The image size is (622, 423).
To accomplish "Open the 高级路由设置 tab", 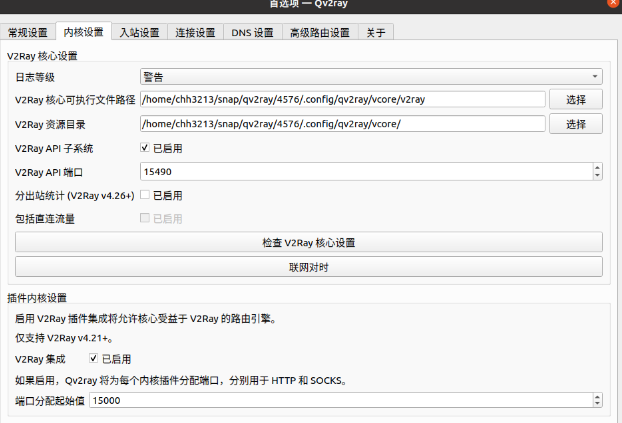I will tap(319, 32).
